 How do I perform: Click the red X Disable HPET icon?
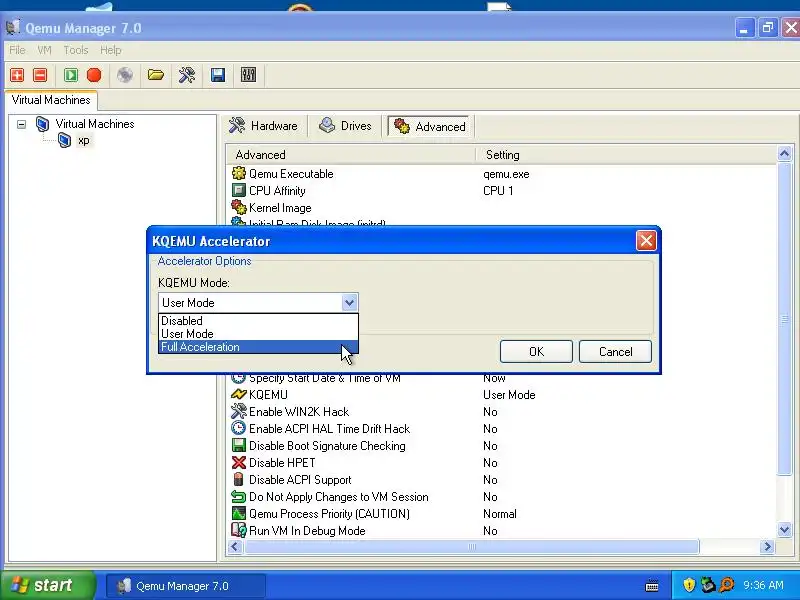pyautogui.click(x=238, y=462)
